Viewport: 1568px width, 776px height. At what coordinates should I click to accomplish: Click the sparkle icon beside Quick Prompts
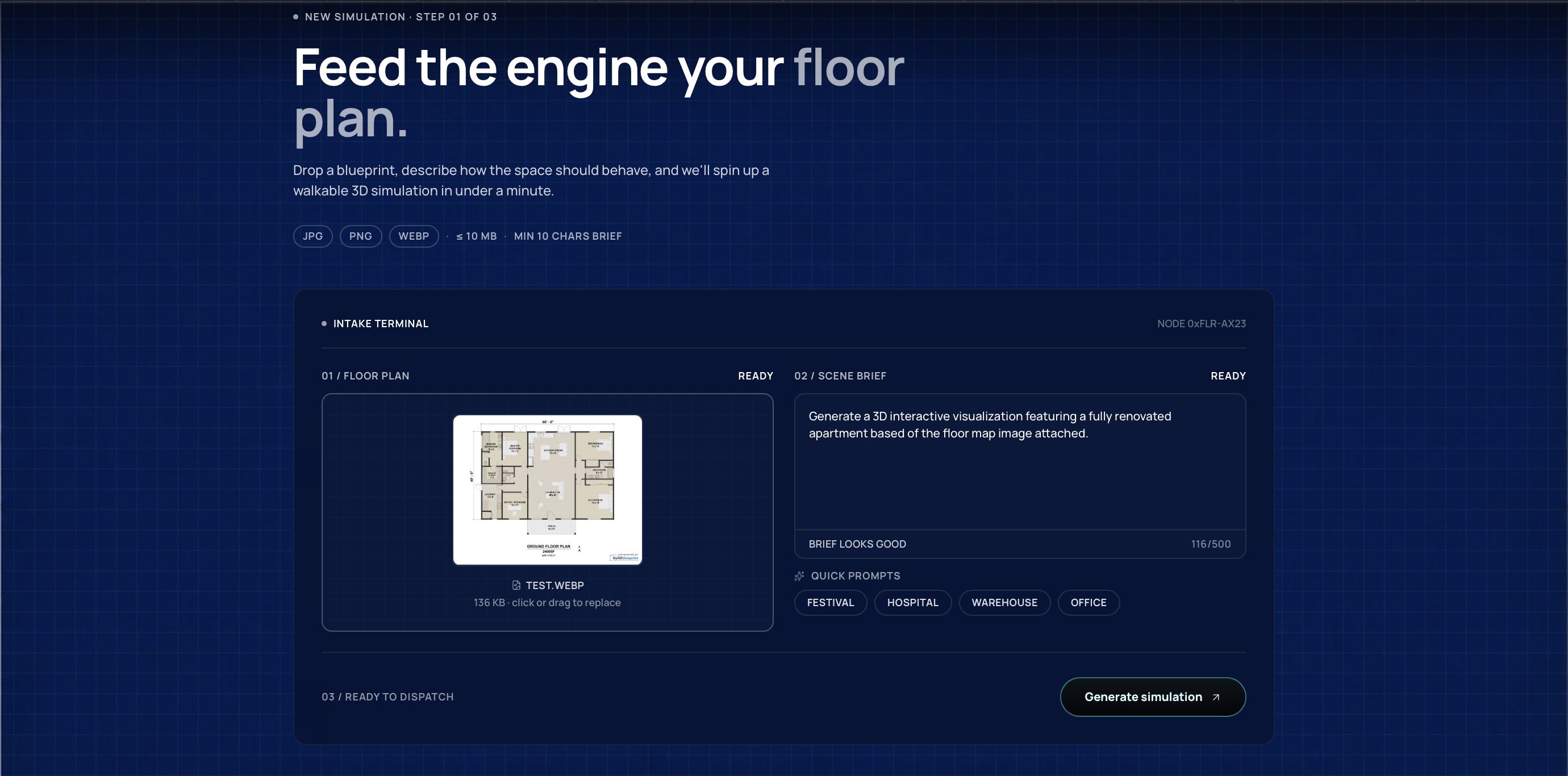pos(799,576)
